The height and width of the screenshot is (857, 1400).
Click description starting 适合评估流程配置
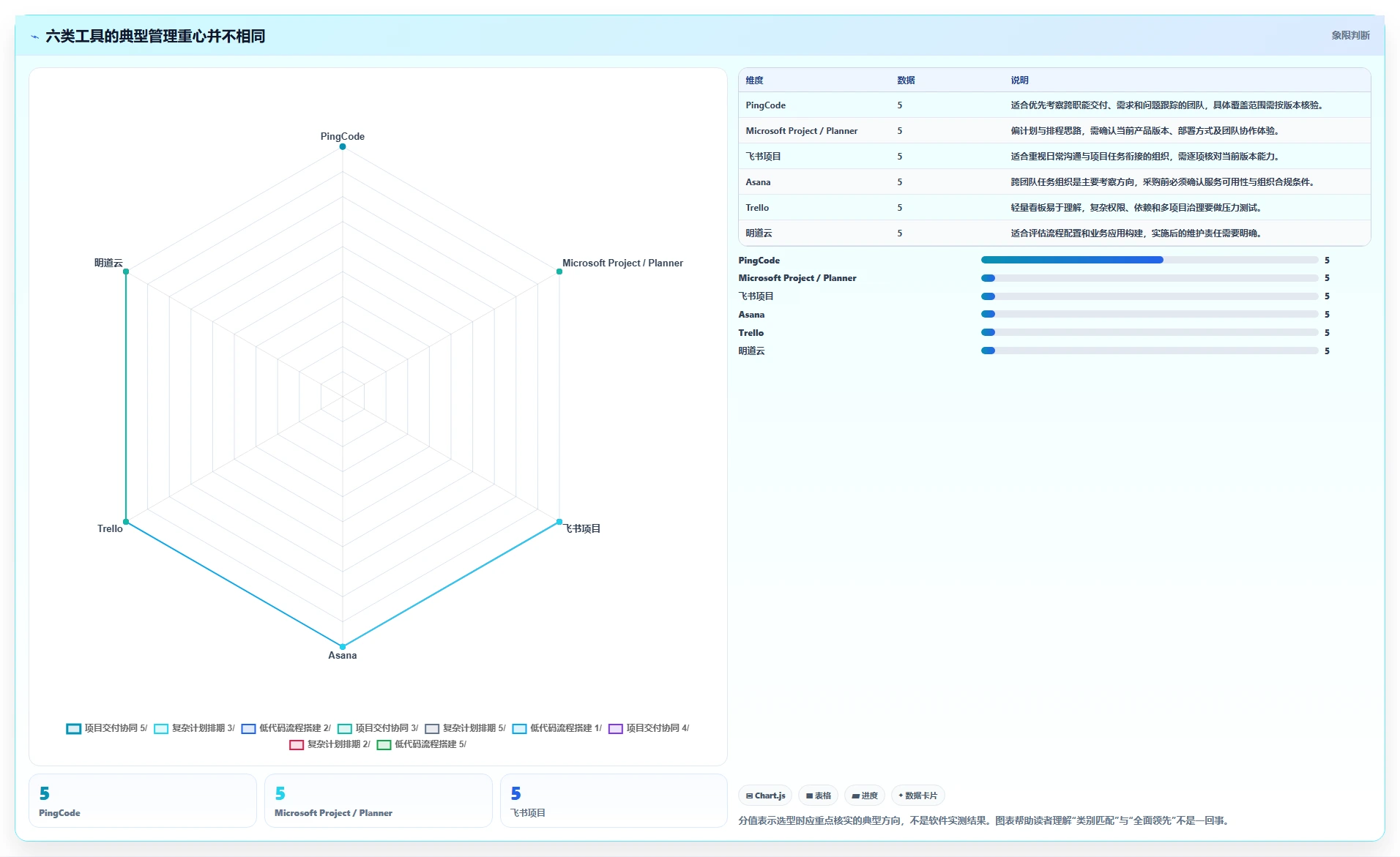[1137, 233]
